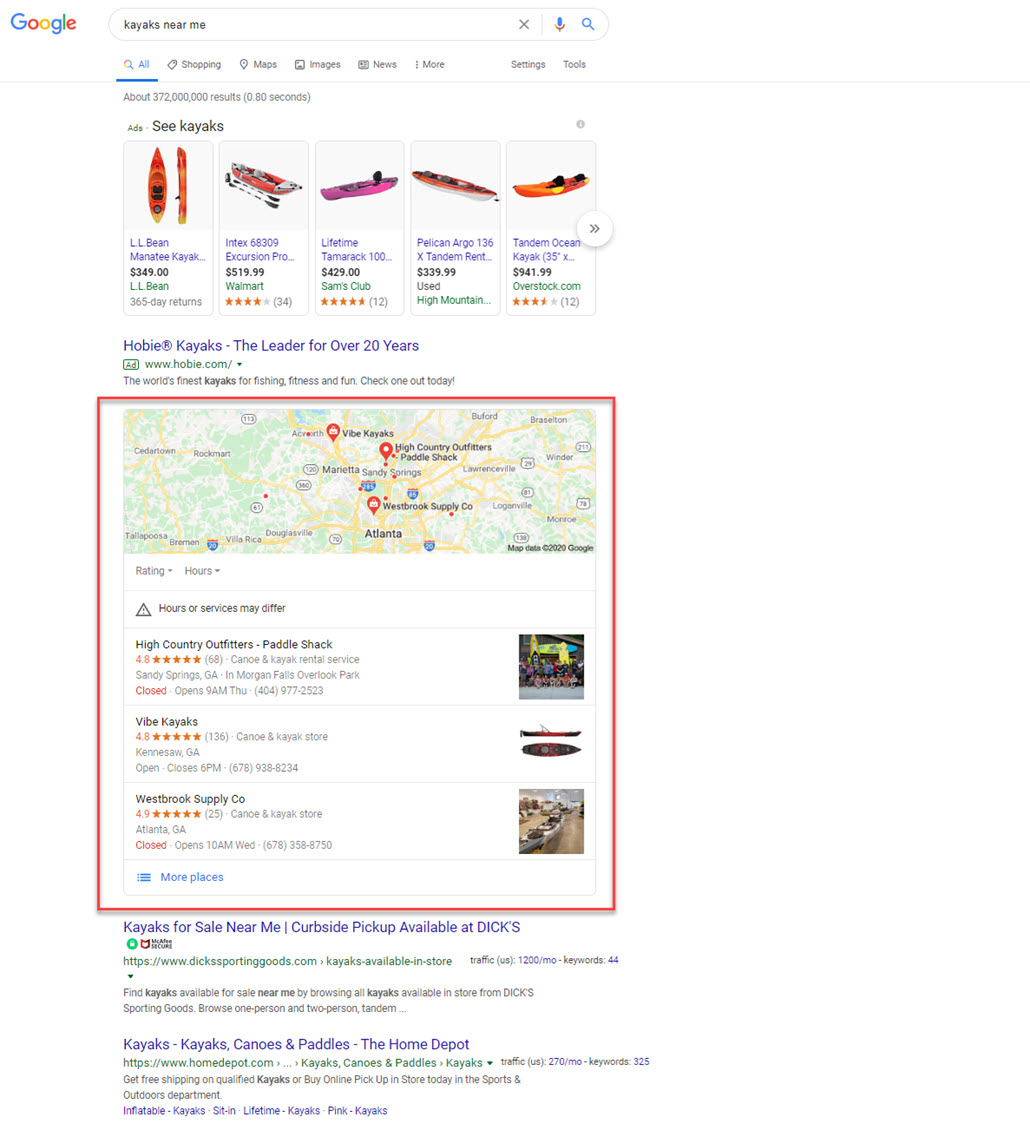Open the Hobie Kayaks ad headline link
1030x1130 pixels.
coord(271,346)
